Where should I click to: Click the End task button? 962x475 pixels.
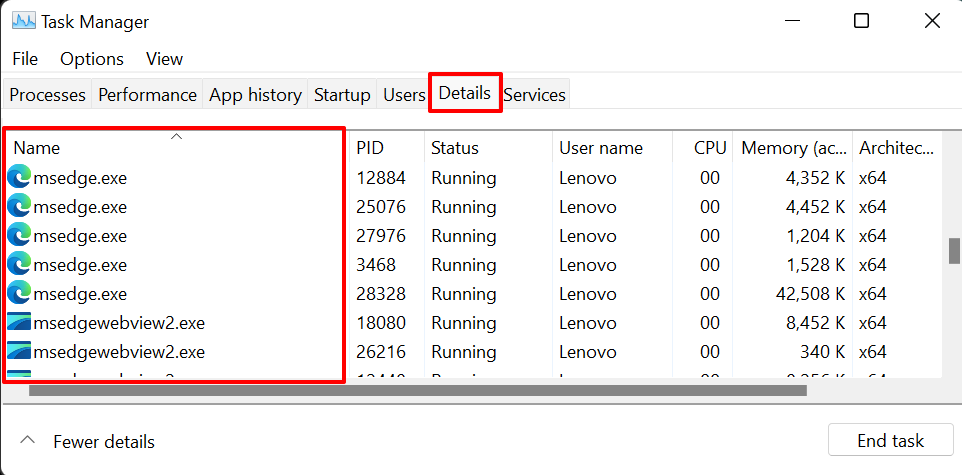(x=890, y=441)
